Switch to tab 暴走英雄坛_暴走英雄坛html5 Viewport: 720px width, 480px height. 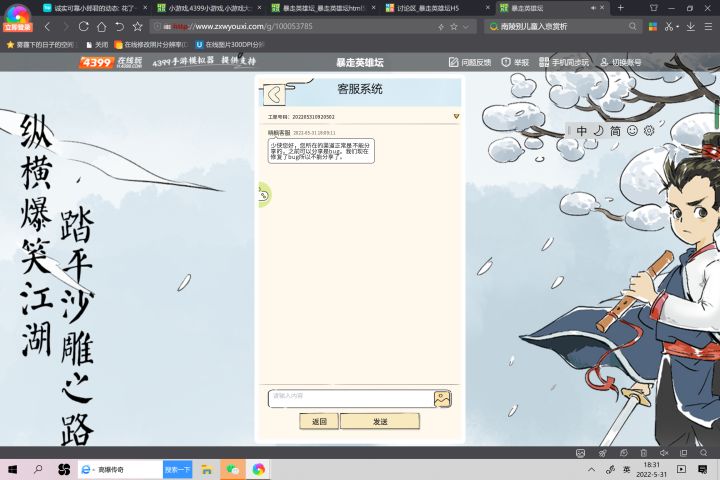pyautogui.click(x=324, y=8)
